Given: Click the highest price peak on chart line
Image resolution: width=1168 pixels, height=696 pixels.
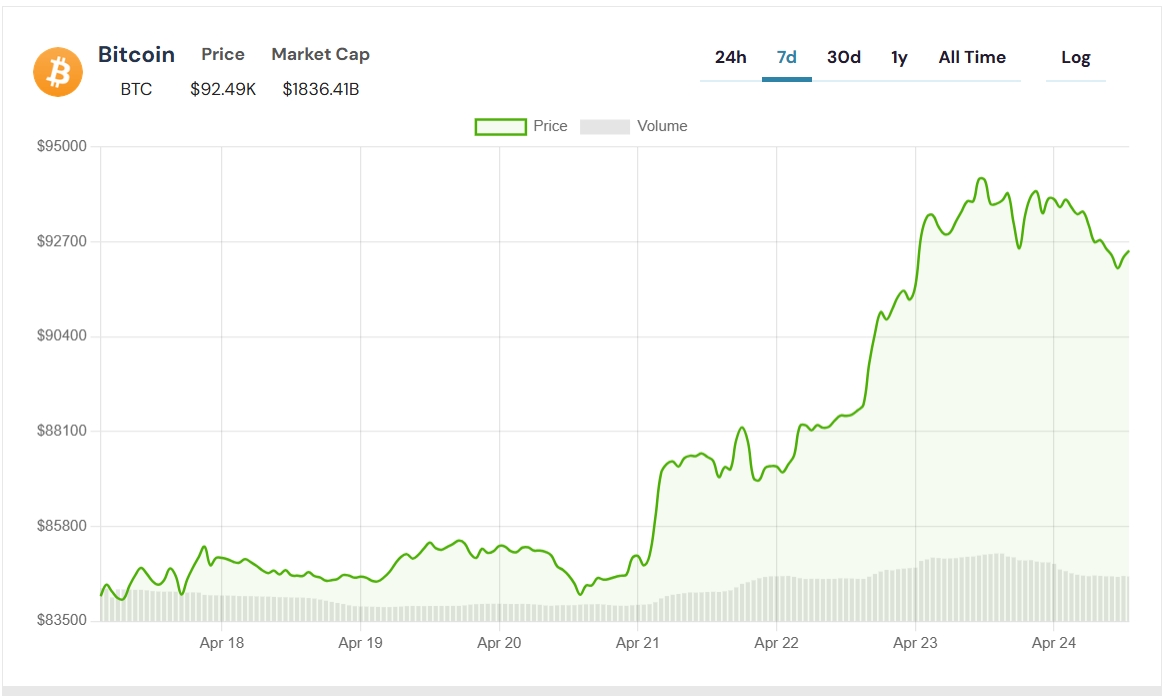Looking at the screenshot, I should click(x=982, y=179).
